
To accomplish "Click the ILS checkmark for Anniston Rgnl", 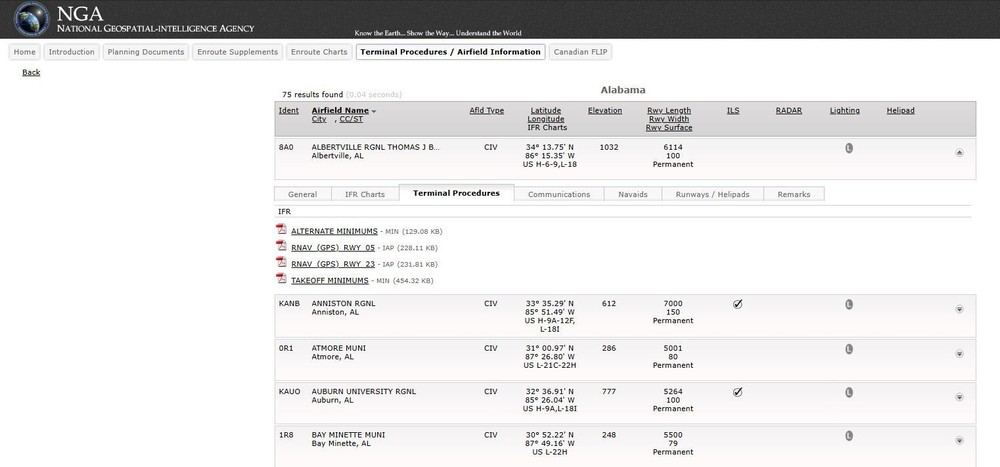I will pos(738,305).
